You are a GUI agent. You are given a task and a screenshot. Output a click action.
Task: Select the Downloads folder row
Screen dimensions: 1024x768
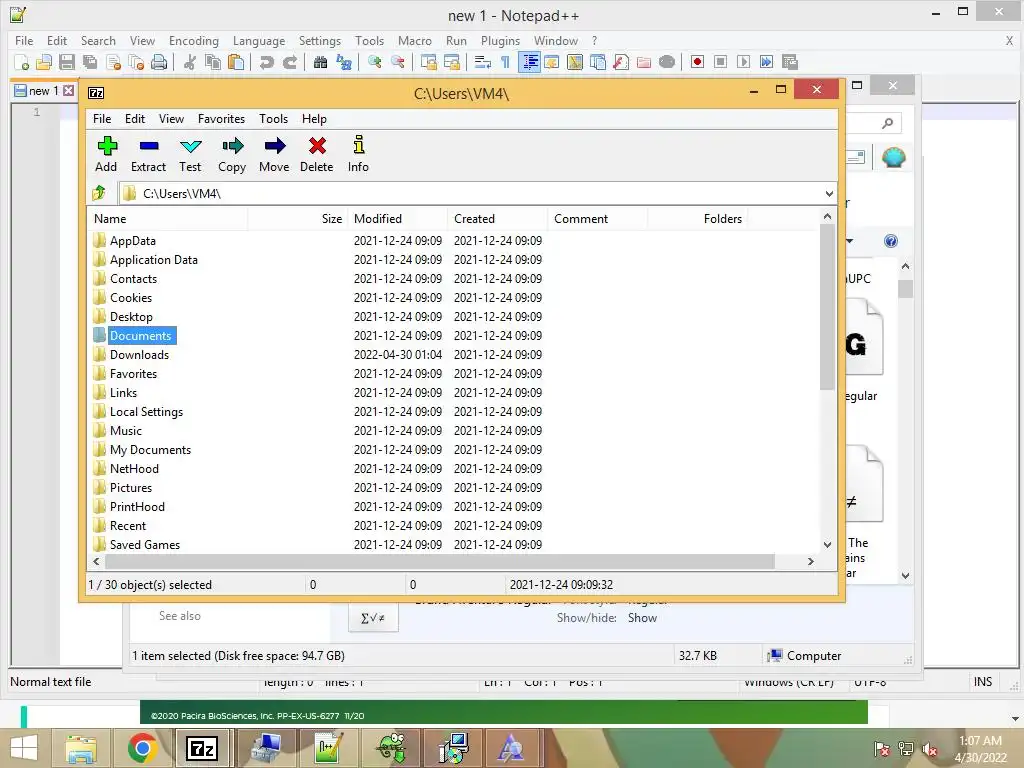454,355
